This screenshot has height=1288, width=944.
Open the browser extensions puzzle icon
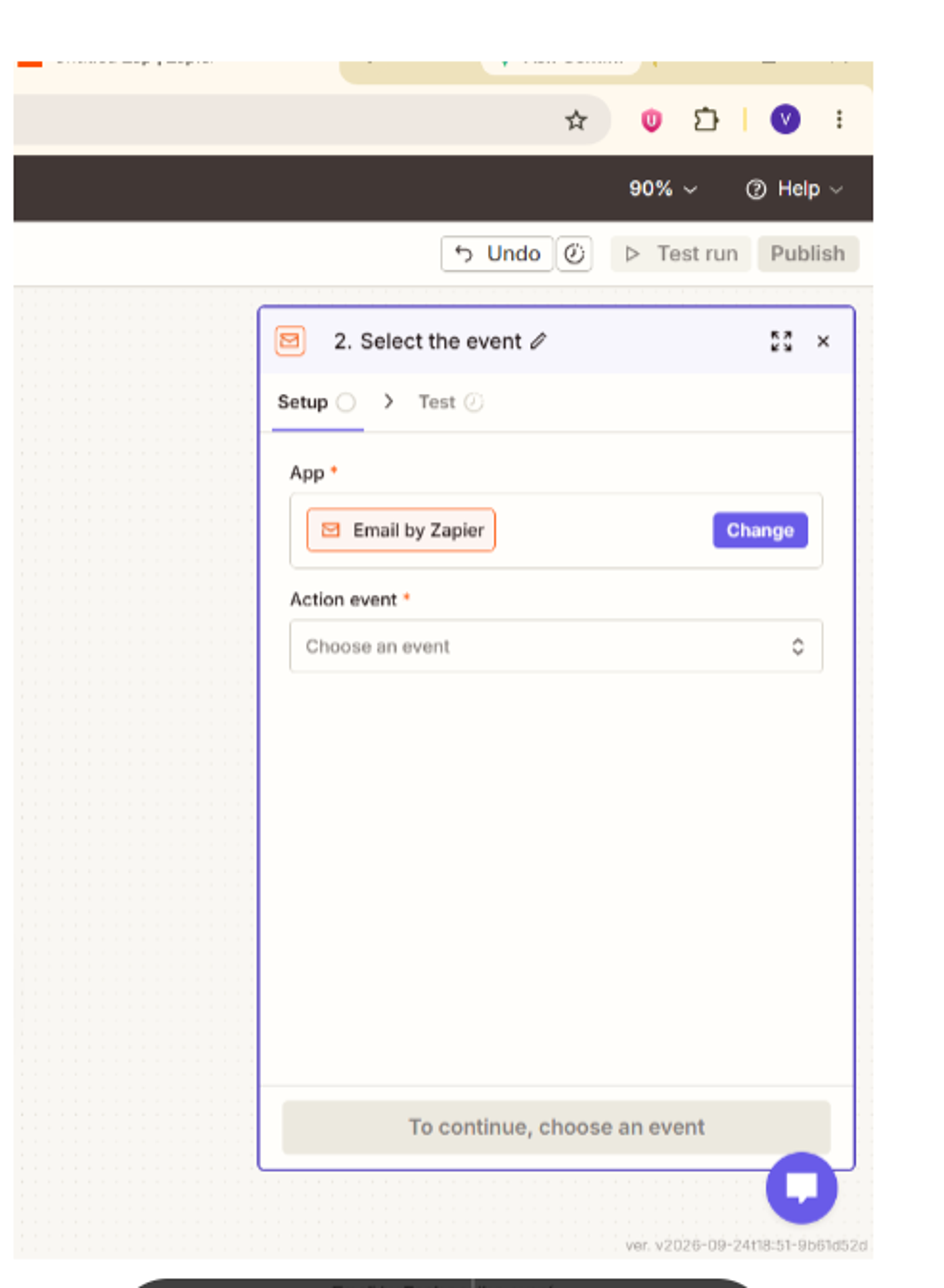(706, 120)
